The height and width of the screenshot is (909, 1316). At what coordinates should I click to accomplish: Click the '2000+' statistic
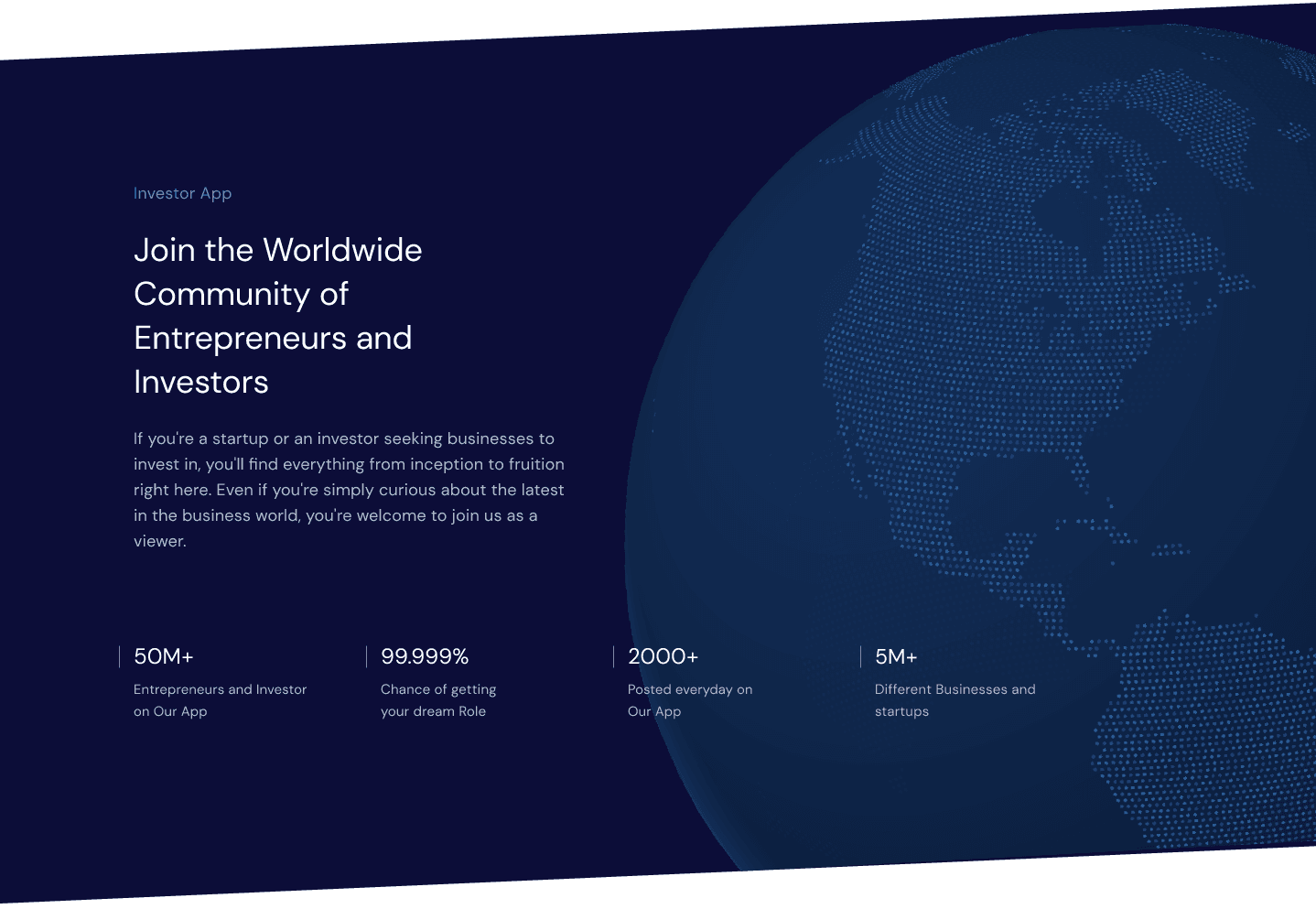coord(663,656)
